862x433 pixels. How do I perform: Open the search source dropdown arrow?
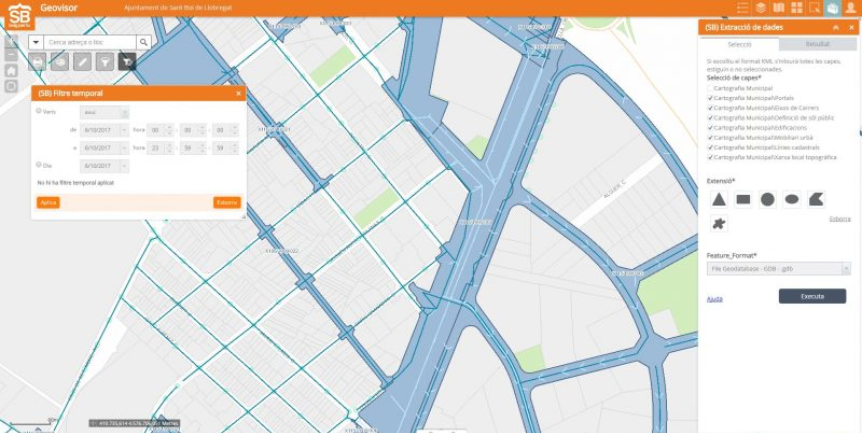[x=36, y=42]
